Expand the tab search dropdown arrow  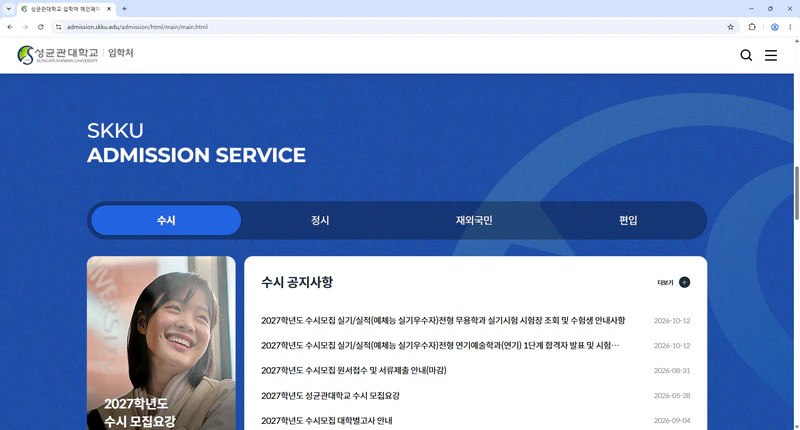tap(8, 9)
